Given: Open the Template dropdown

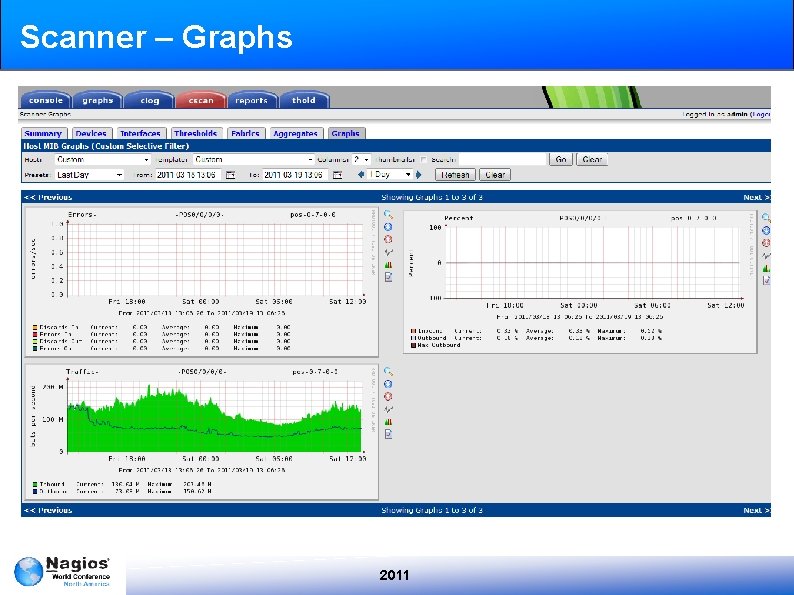Looking at the screenshot, I should (x=254, y=160).
